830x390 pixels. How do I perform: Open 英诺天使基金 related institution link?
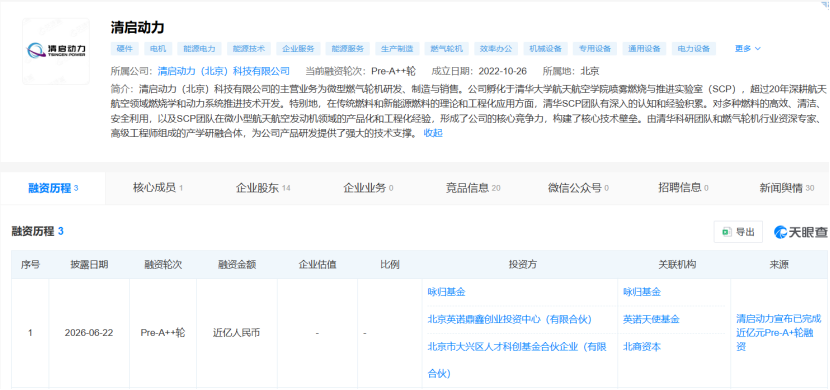click(x=651, y=319)
